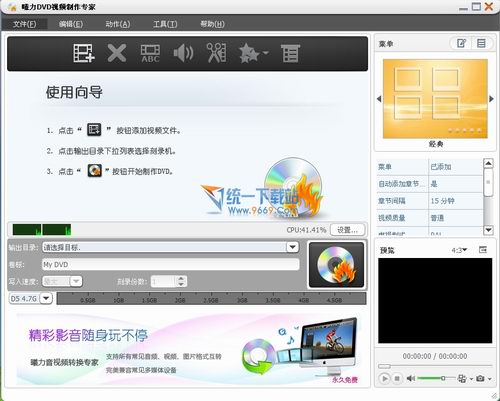The image size is (500, 401).
Task: Open the 写入速度 write speed dropdown
Action: pyautogui.click(x=76, y=282)
